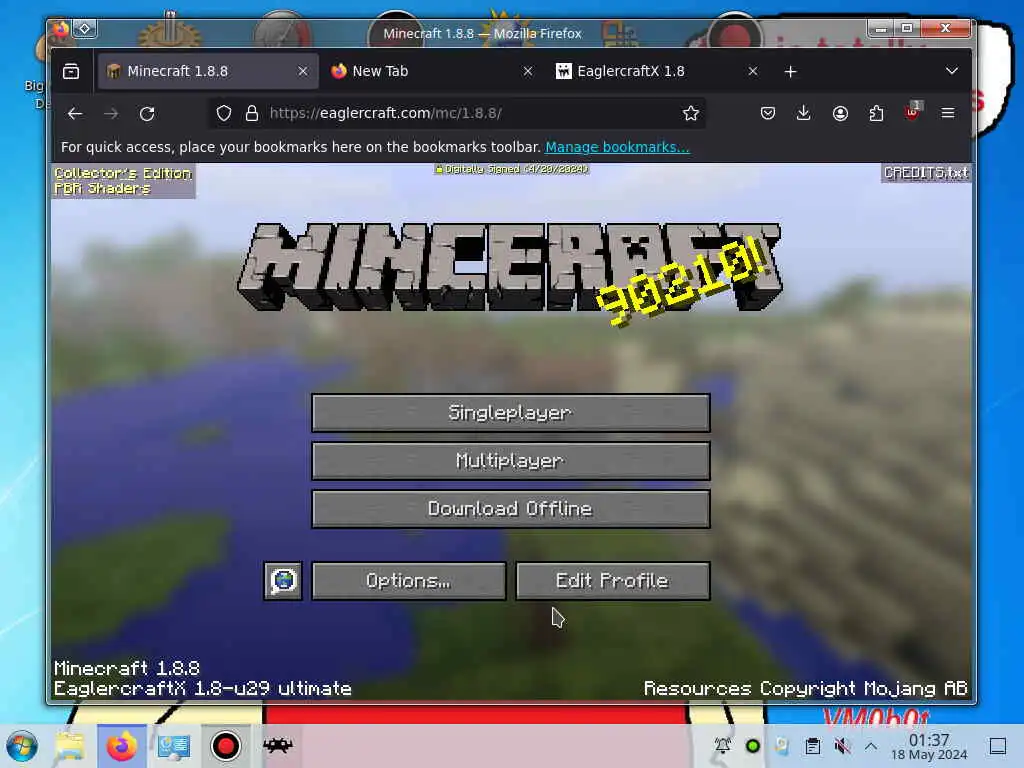Toggle the muted volume tray icon
Viewport: 1024px width, 768px height.
click(842, 746)
